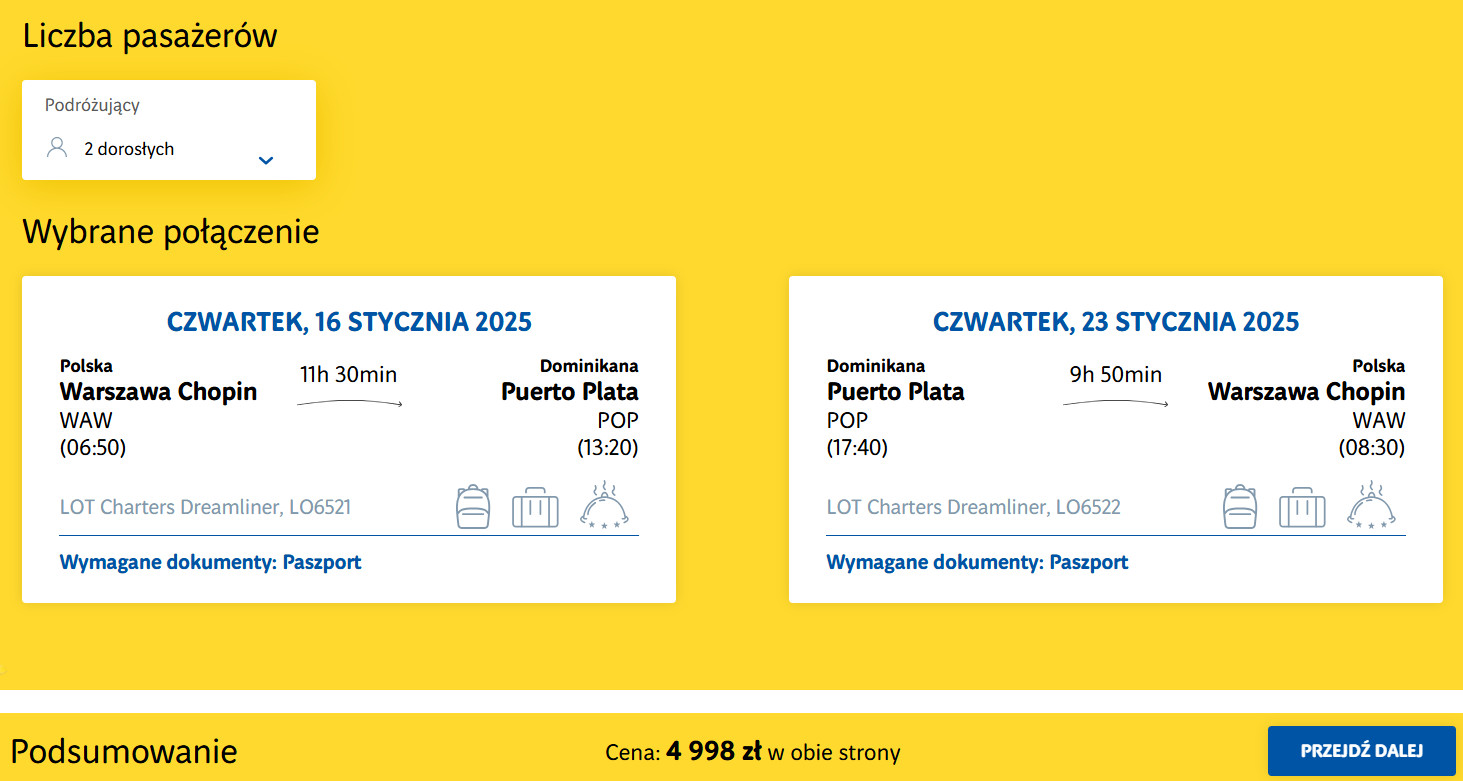Viewport: 1463px width, 781px height.
Task: Click the flight arrow under 11h 30min
Action: click(x=349, y=403)
